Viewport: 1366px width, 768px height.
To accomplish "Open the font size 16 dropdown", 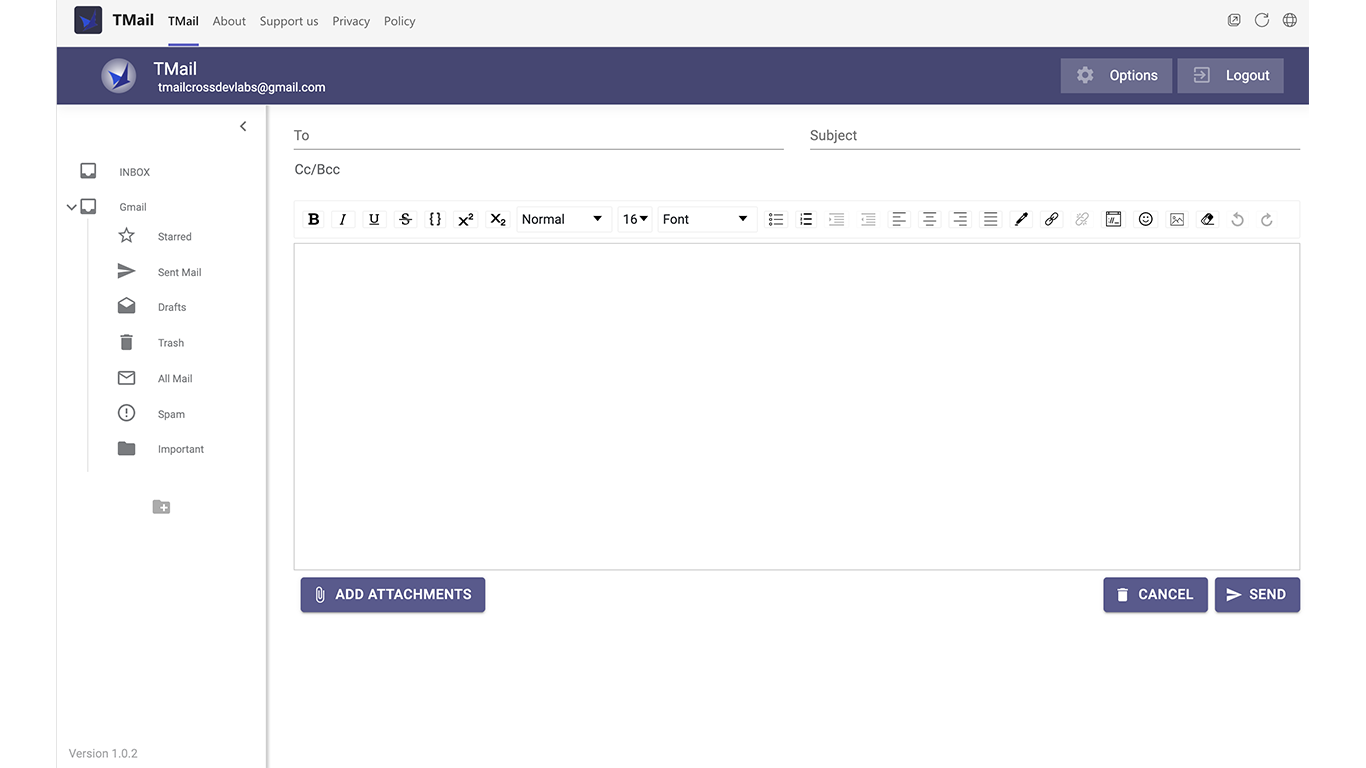I will pos(635,219).
